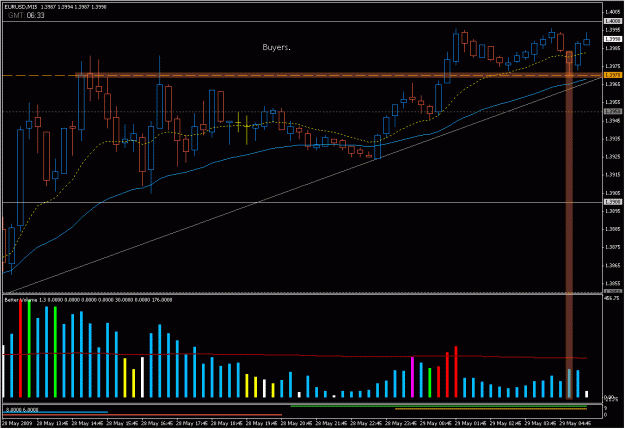
Task: Click the 29 May 00:45 time label
Action: tap(435, 423)
